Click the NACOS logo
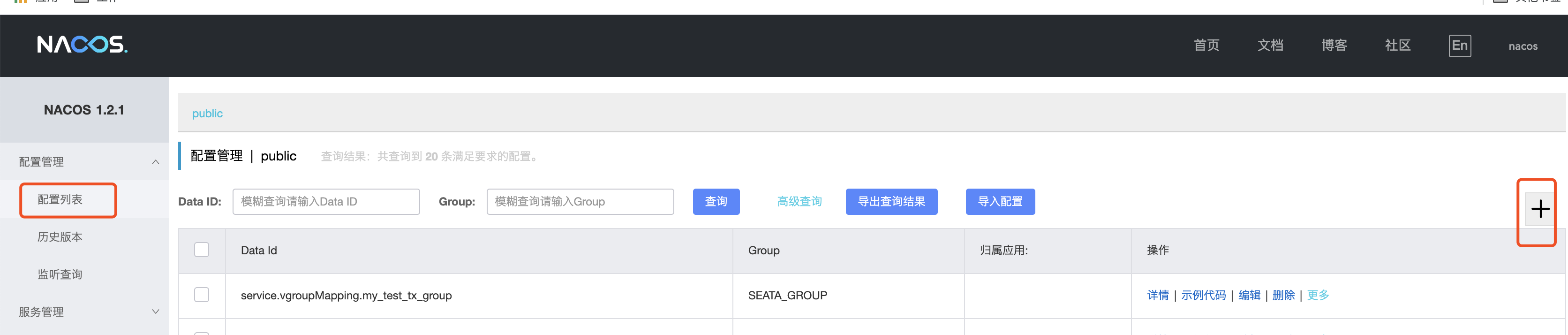The image size is (1568, 335). pos(82,45)
